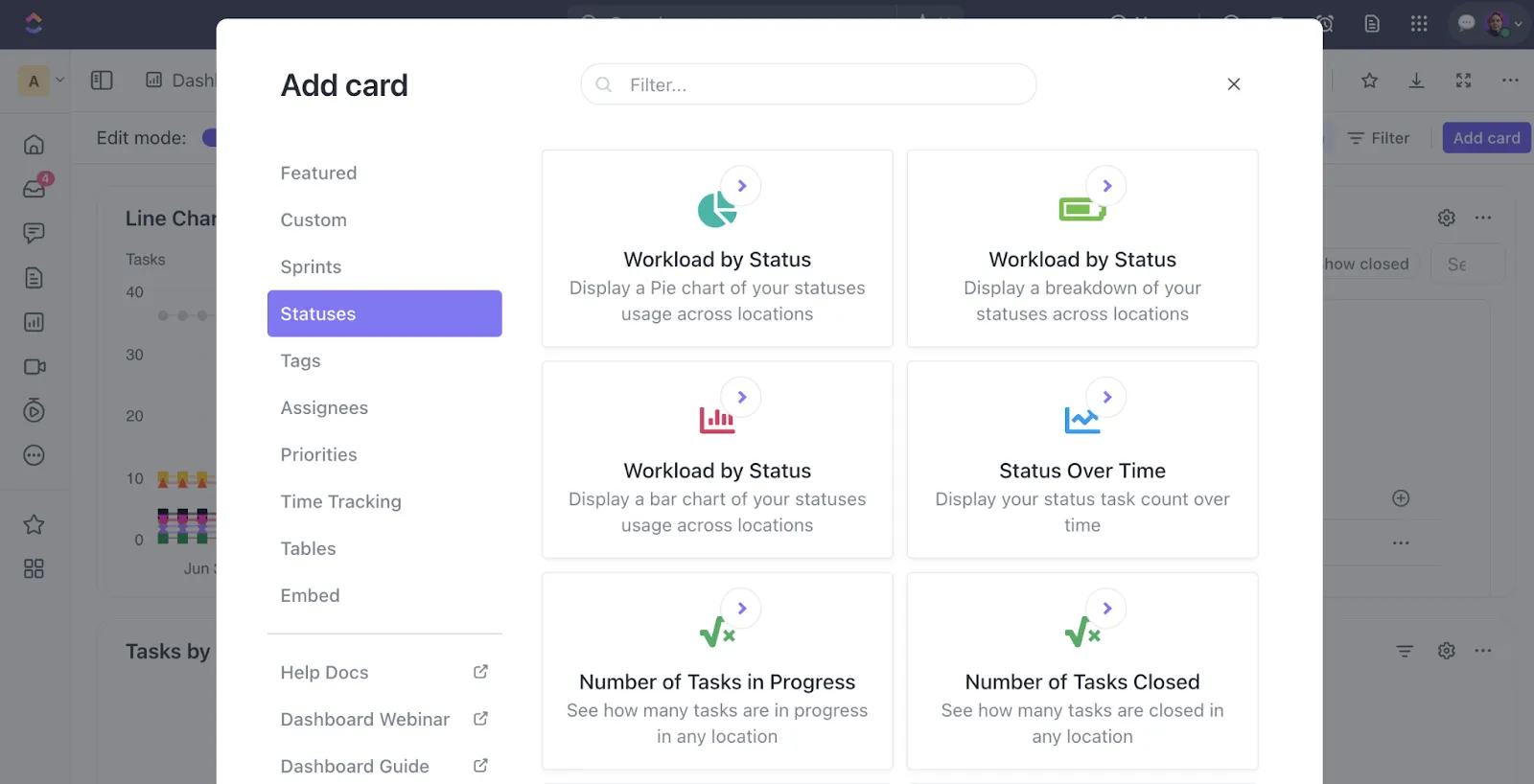
Task: Click the Filter search field
Action: pos(808,84)
